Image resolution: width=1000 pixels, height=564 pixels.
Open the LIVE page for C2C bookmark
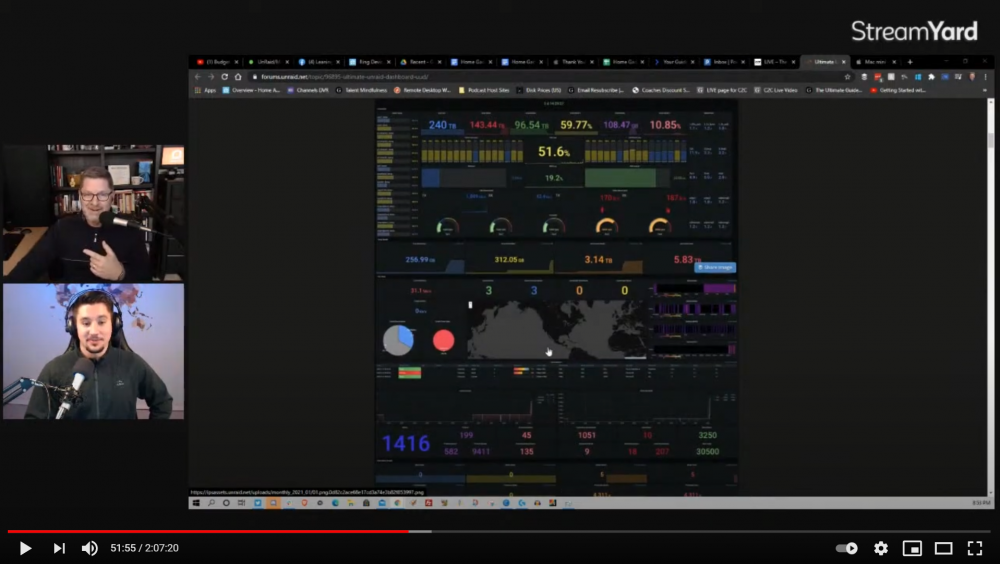(723, 90)
